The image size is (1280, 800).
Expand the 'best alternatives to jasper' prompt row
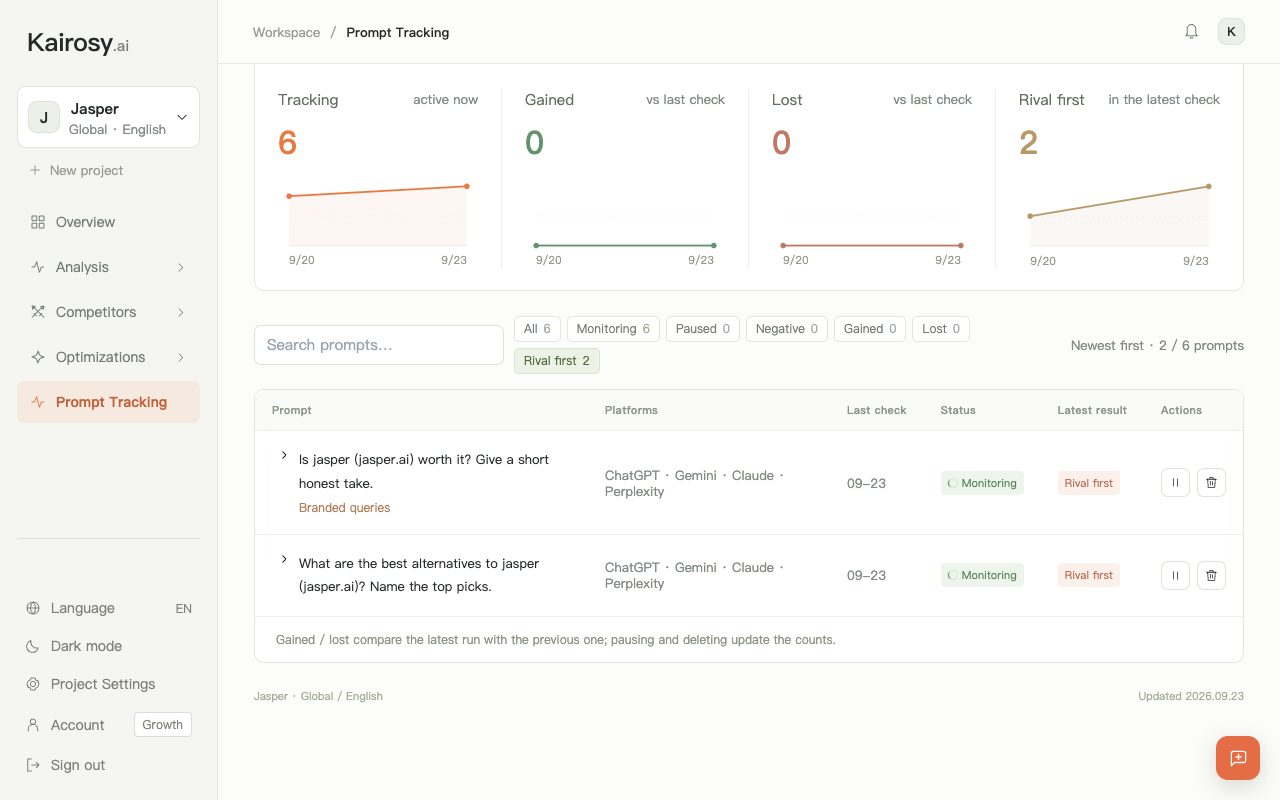click(x=284, y=560)
